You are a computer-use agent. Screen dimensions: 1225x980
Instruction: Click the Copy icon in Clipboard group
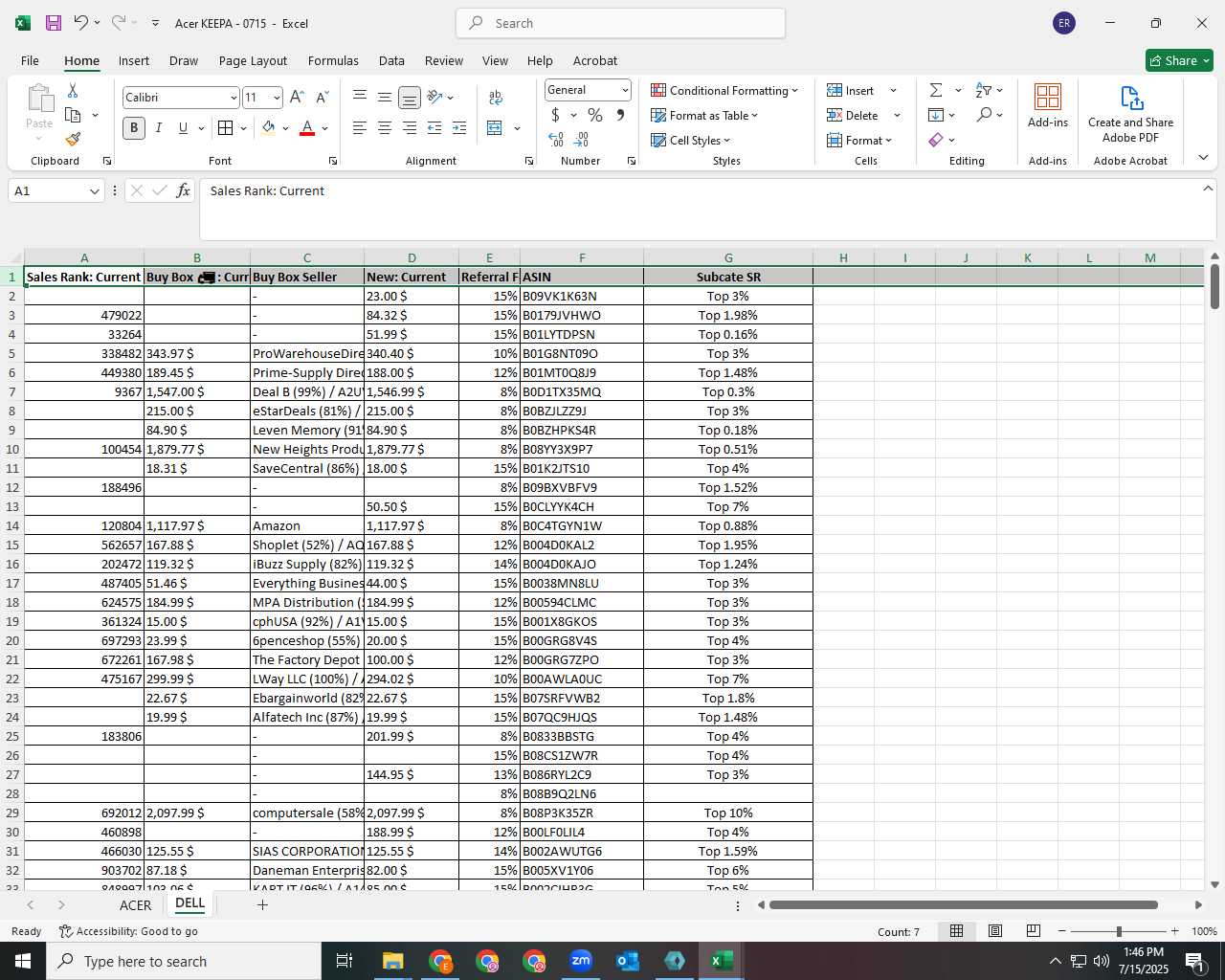coord(73,115)
